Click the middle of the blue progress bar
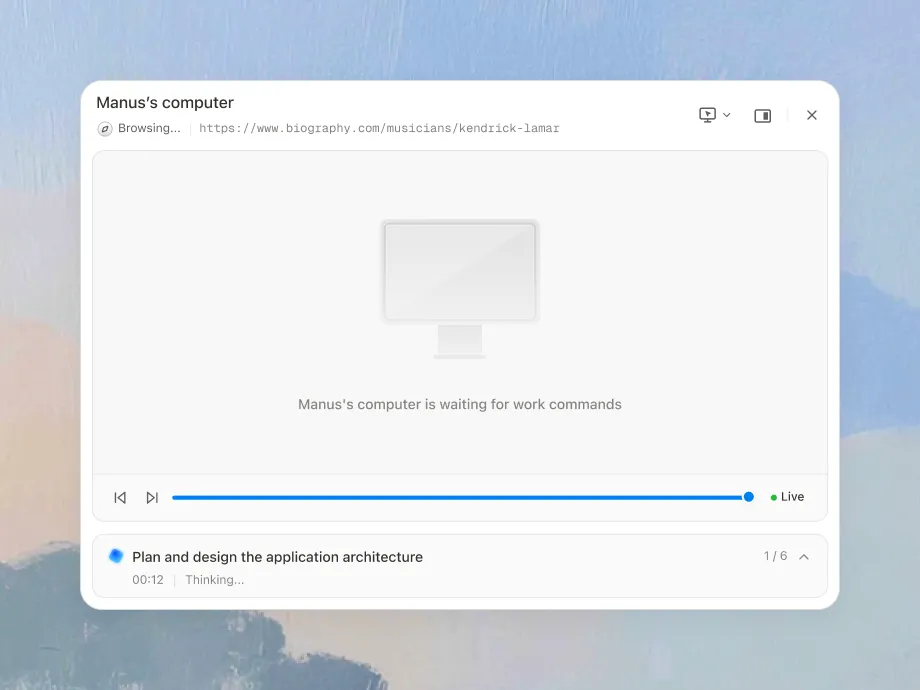920x690 pixels. pos(460,497)
